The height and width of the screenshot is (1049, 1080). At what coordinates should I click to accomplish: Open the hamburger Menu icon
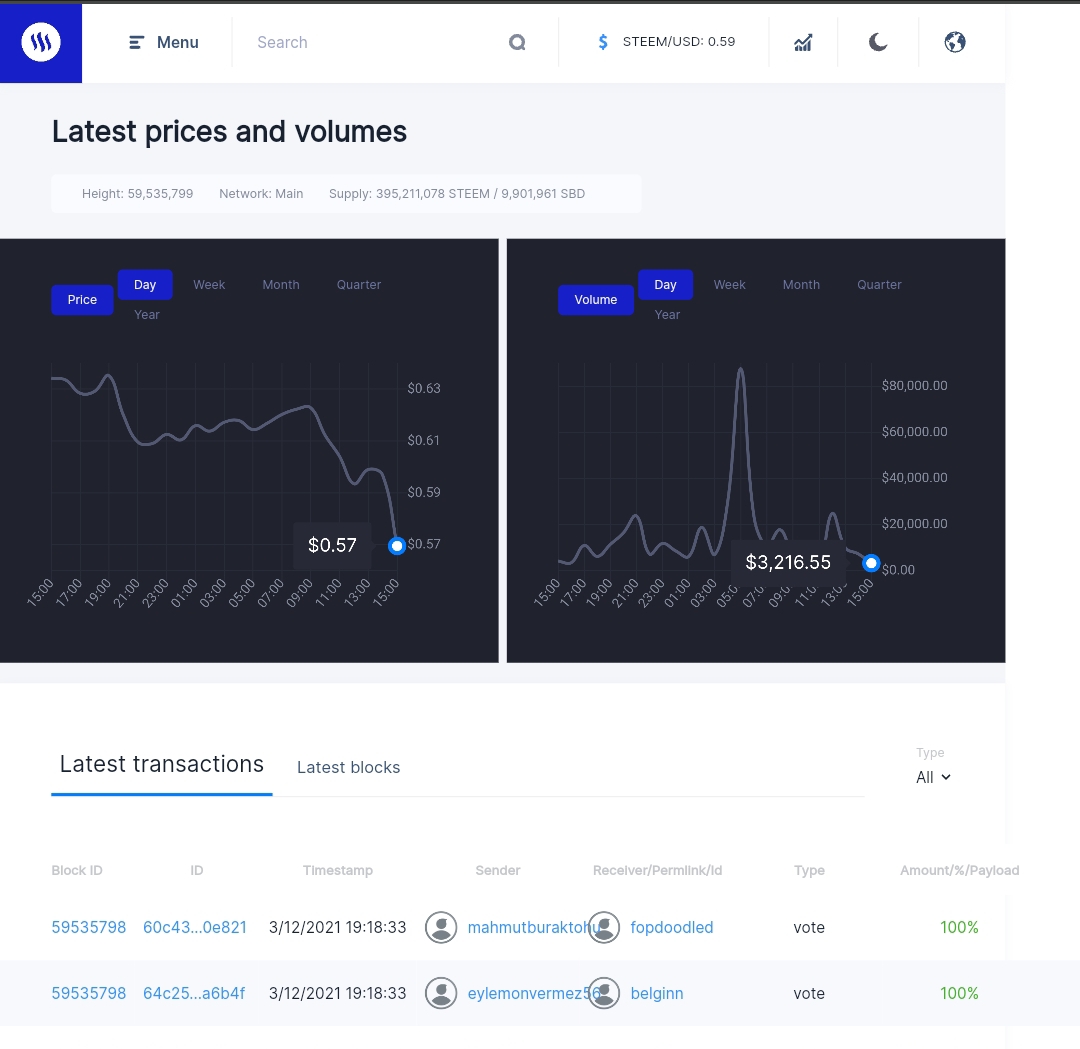[x=136, y=43]
